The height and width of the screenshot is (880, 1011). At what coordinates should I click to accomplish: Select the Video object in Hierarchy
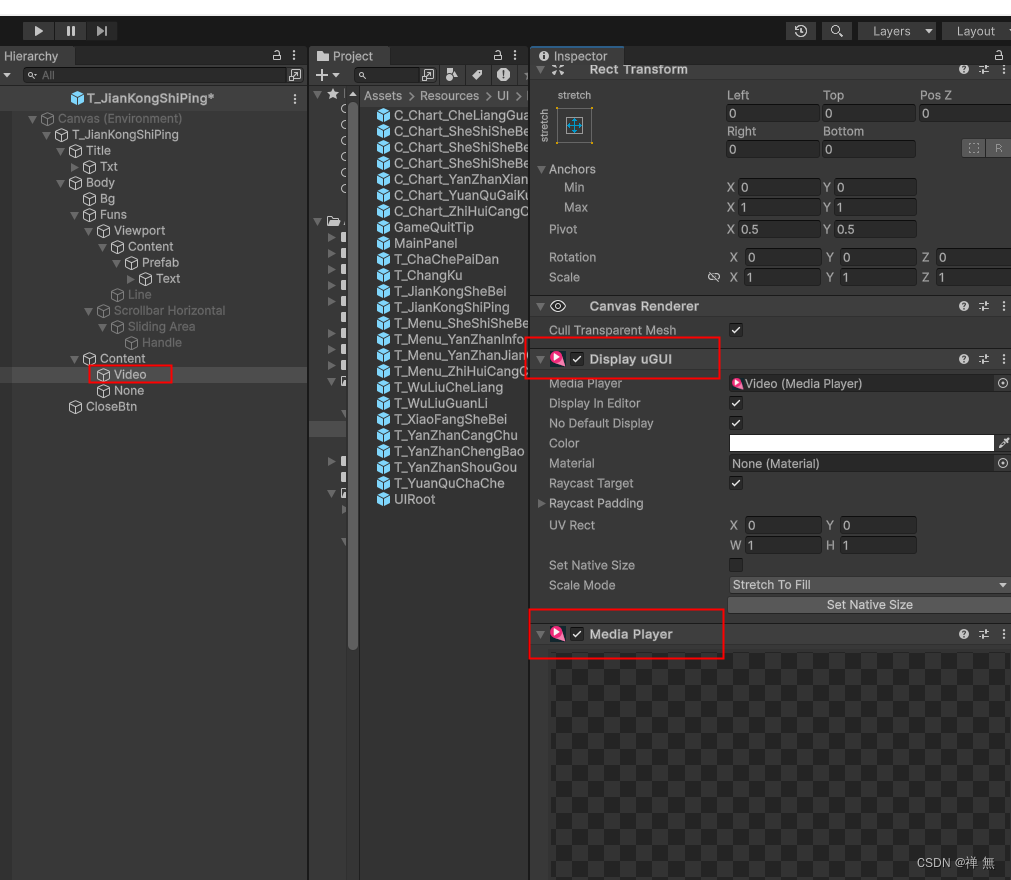click(x=130, y=375)
